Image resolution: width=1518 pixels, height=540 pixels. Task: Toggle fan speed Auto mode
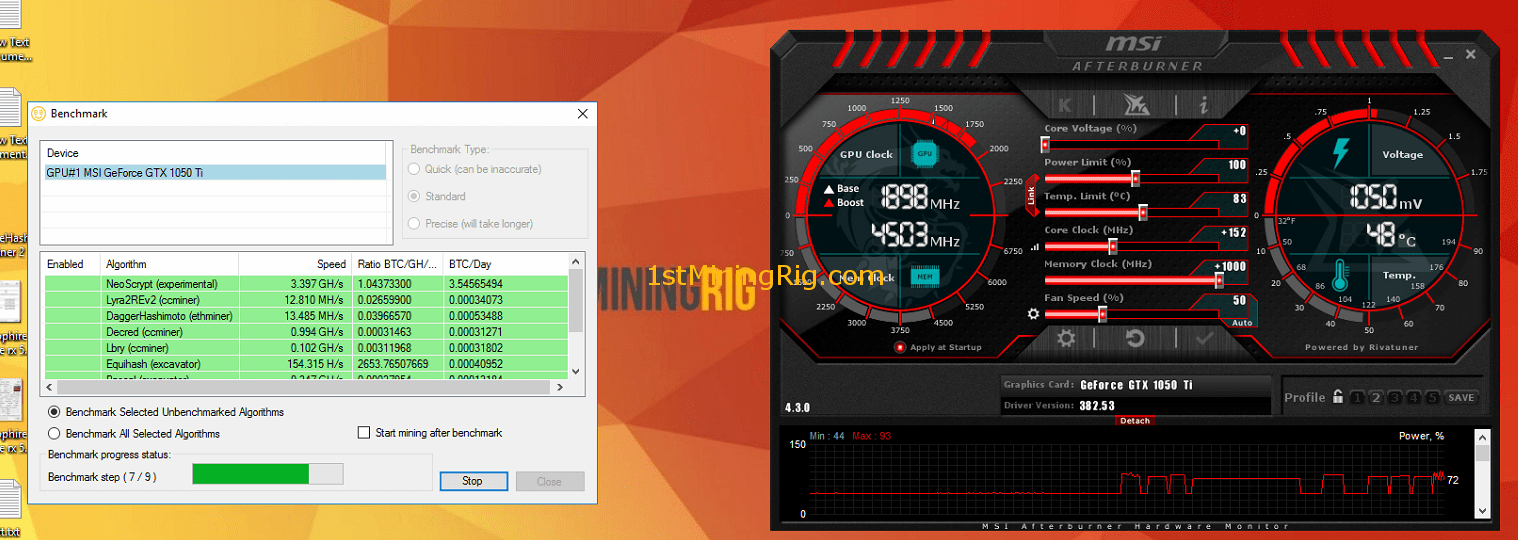(x=1242, y=322)
